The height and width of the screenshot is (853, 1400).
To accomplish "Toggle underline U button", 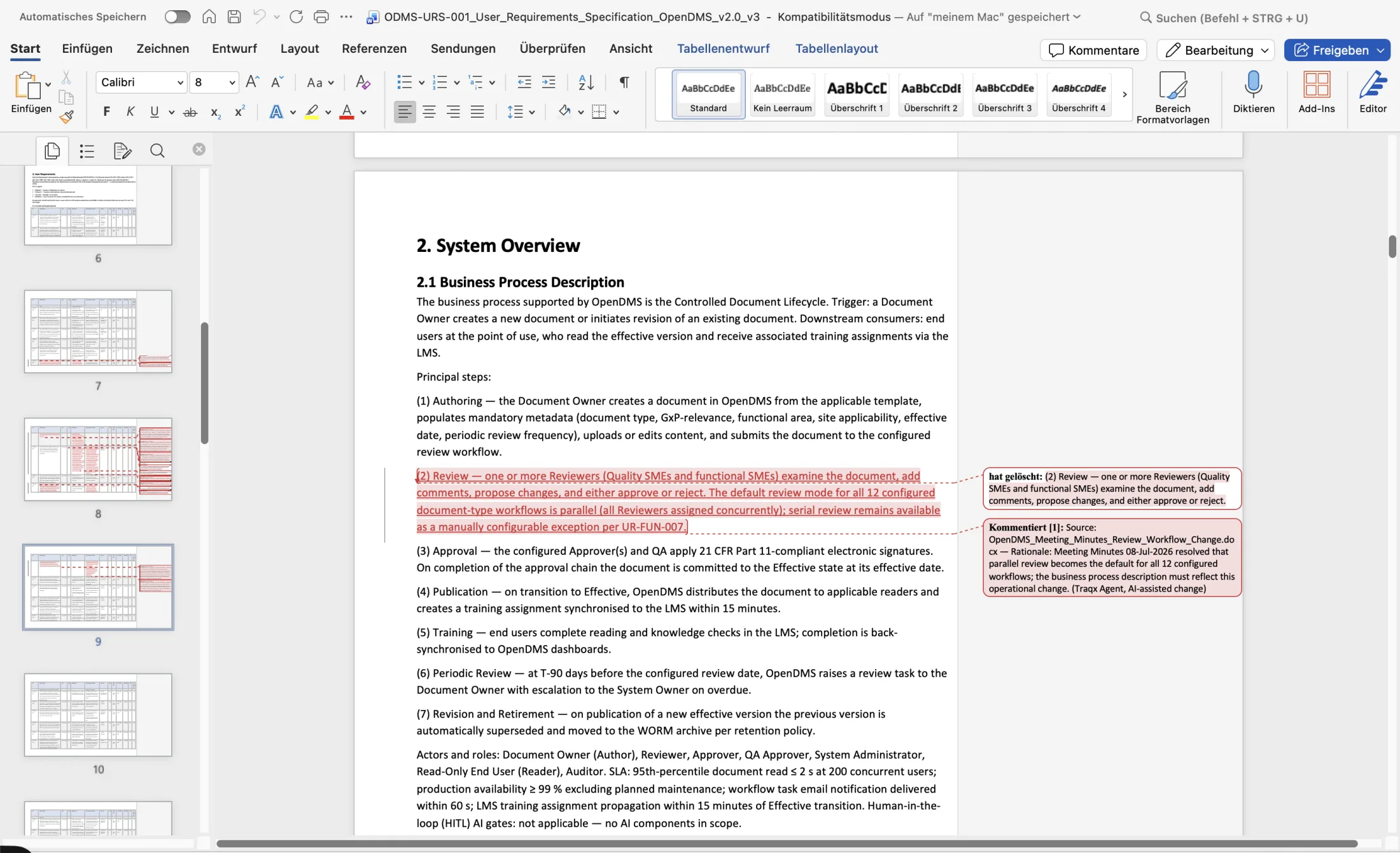I will [154, 112].
